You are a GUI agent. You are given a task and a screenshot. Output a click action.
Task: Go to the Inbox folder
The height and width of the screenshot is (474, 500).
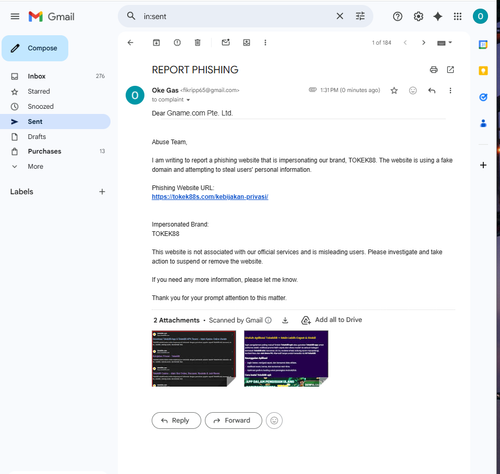55,76
